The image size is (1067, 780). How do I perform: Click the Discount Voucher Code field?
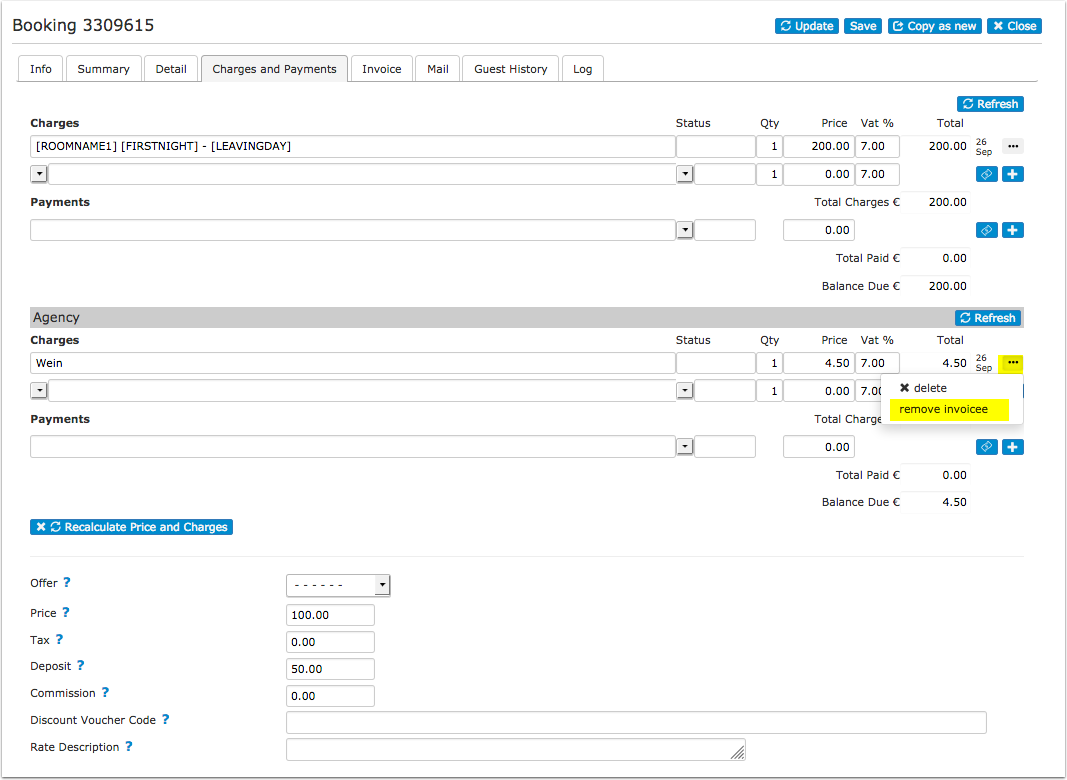click(x=636, y=722)
